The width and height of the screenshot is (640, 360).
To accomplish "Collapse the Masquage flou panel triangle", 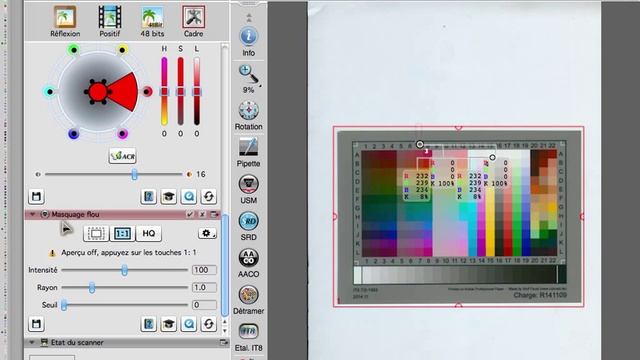I will click(x=33, y=214).
